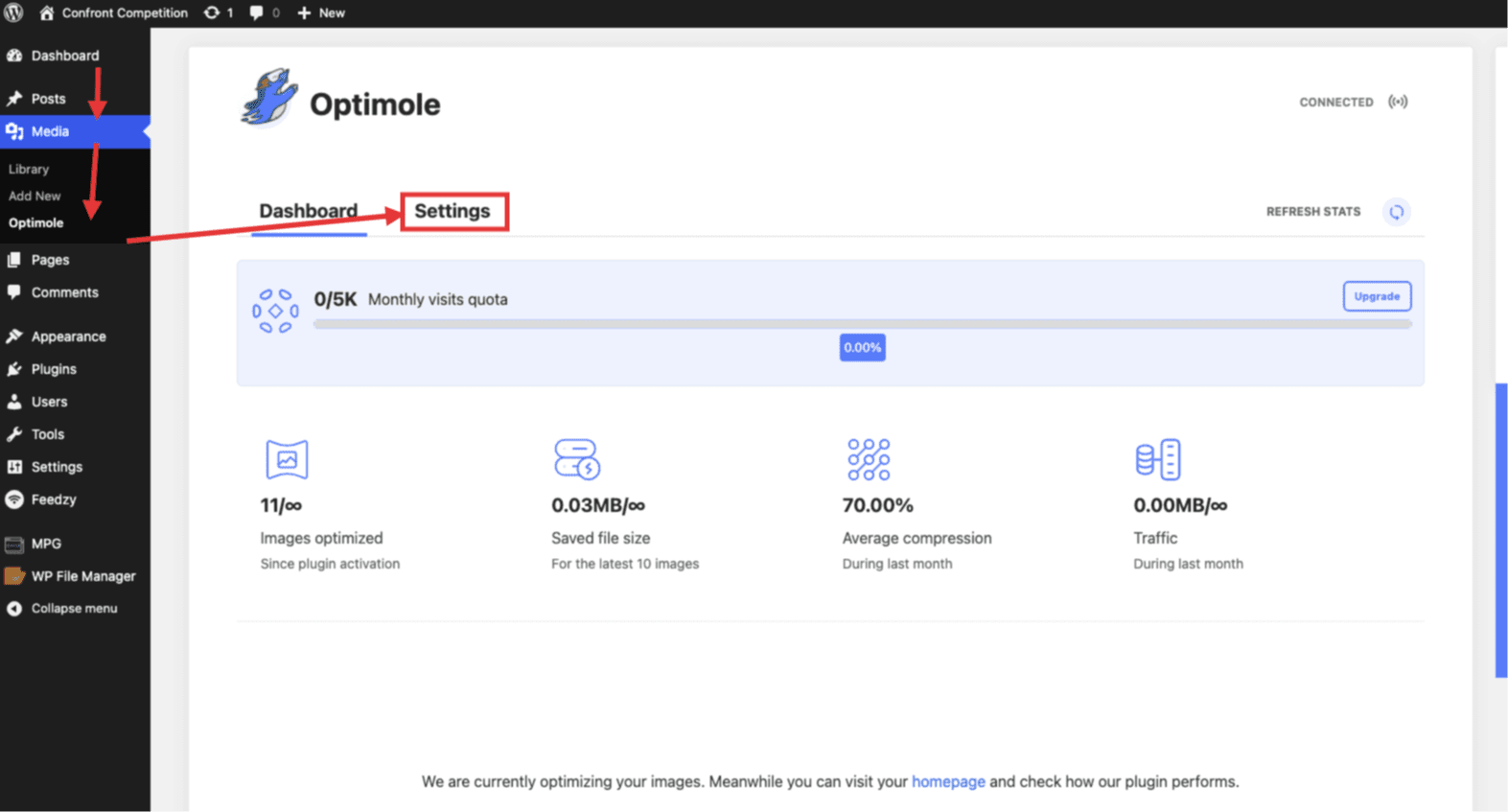1508x812 pixels.
Task: Switch to the Settings tab
Action: pos(452,211)
